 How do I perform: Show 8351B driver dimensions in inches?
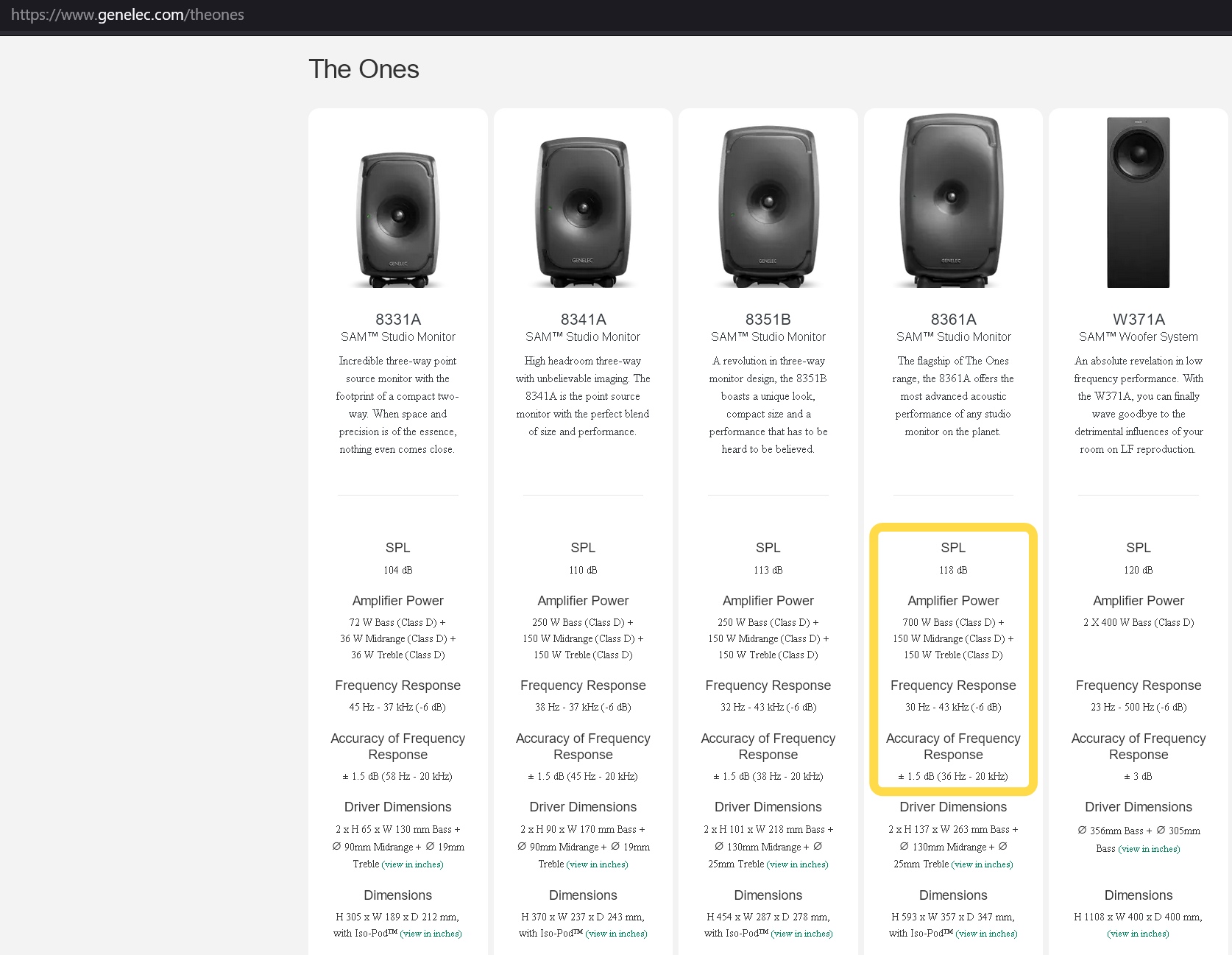(x=798, y=864)
